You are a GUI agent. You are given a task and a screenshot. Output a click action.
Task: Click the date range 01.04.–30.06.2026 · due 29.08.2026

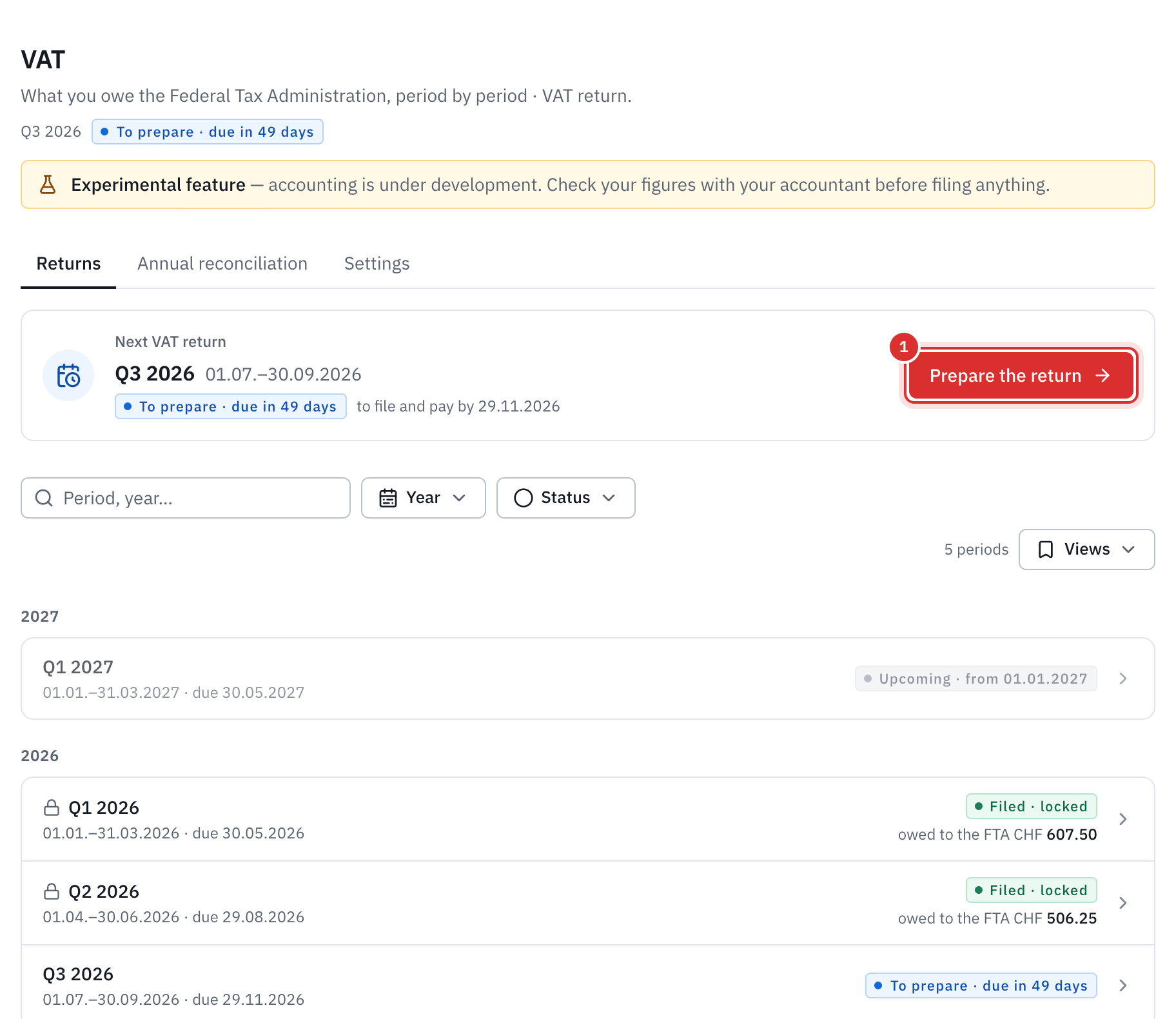(x=173, y=917)
